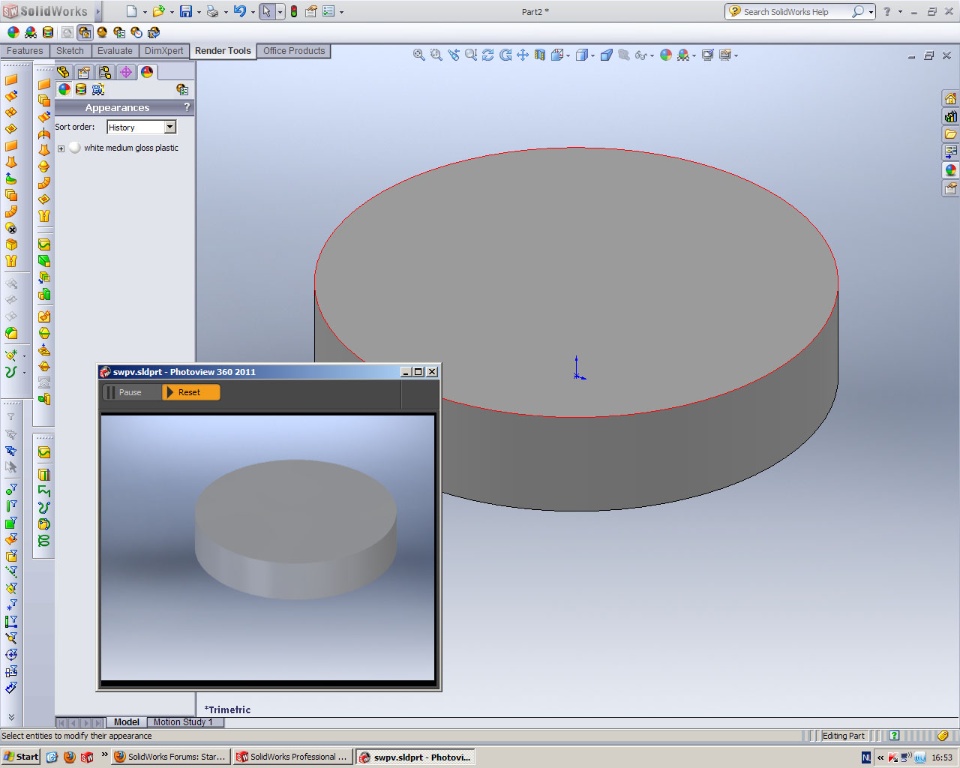Switch to the Features tab
The image size is (960, 768).
pyautogui.click(x=24, y=51)
